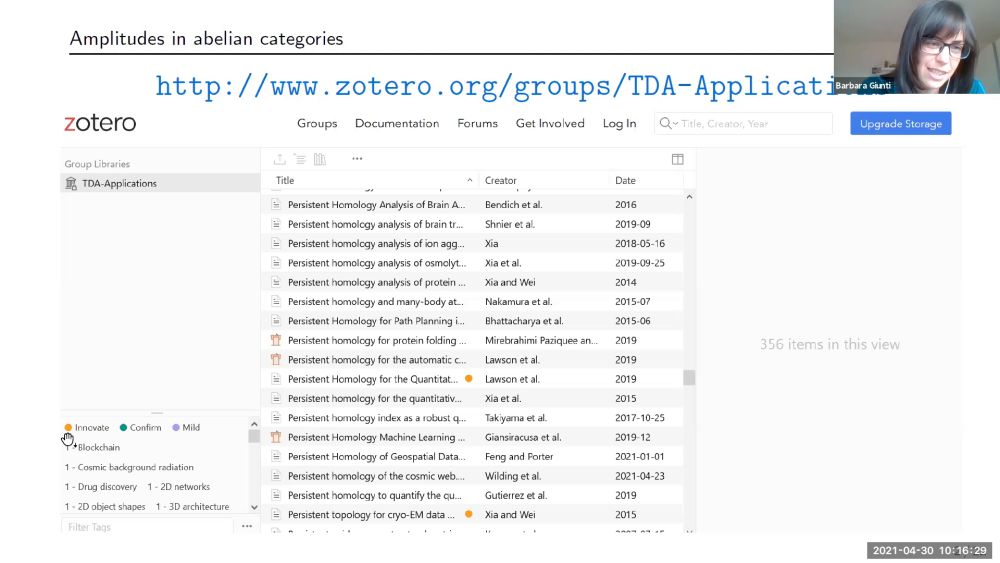The height and width of the screenshot is (563, 1000).
Task: Open the three-dots more menu above item list
Action: point(357,159)
